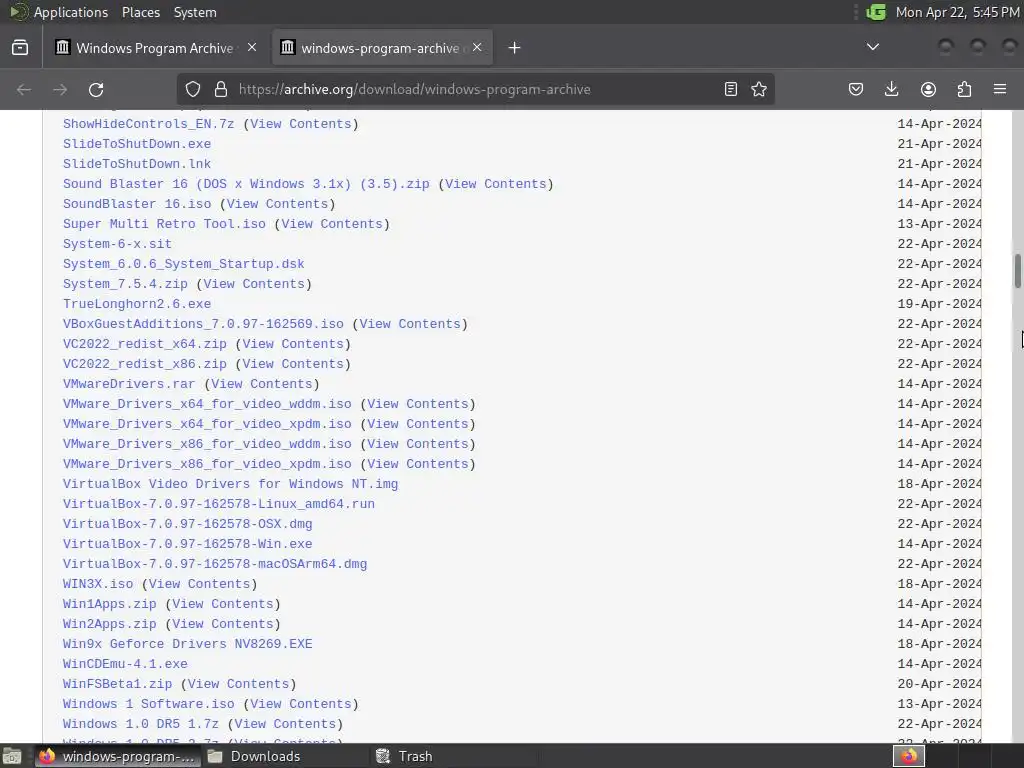
Task: Download VirtualBox macOSArm64.dmg
Action: point(215,564)
